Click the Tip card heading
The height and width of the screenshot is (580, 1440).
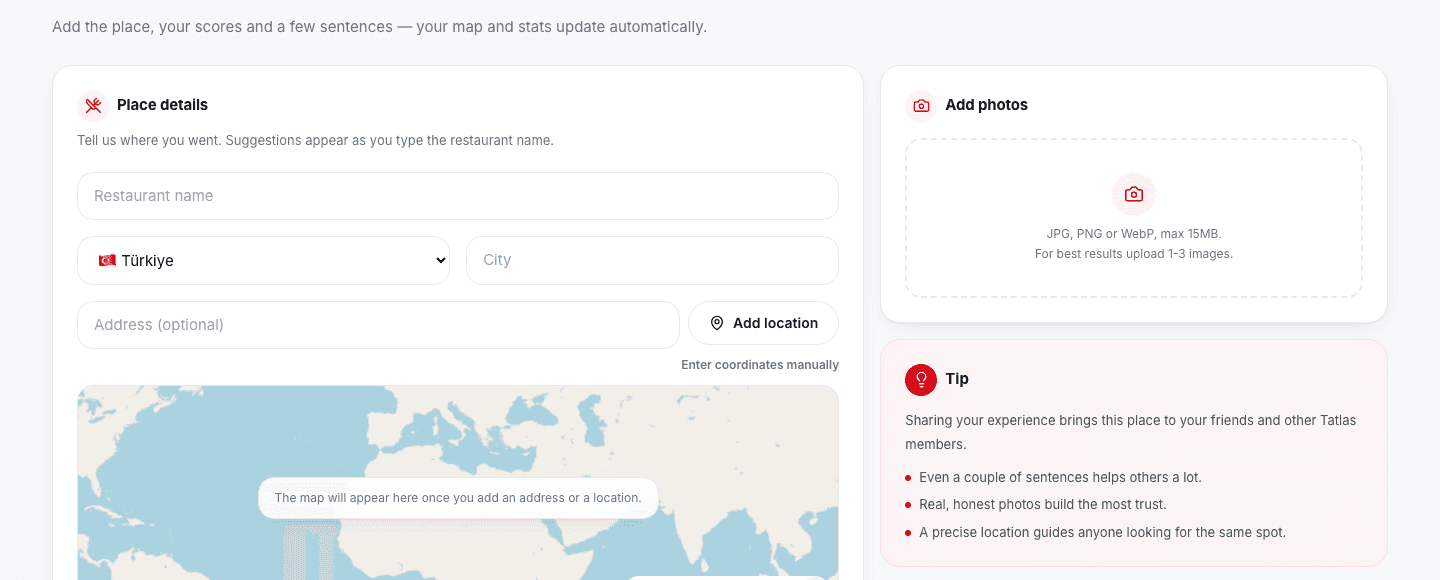[x=957, y=379]
